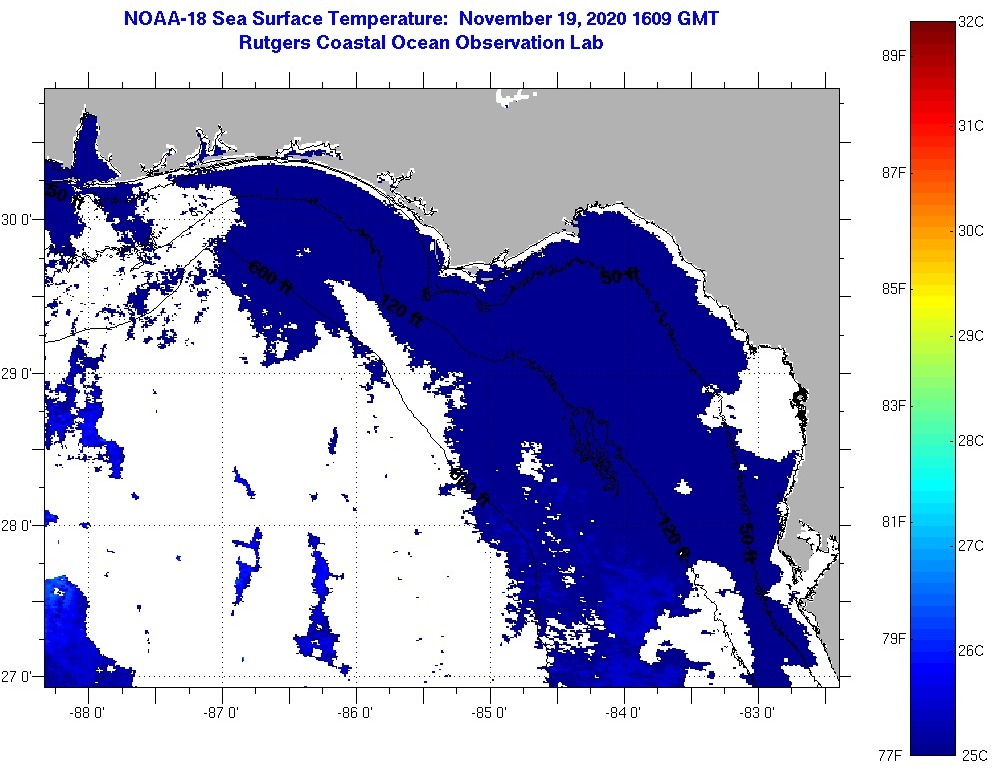Screen dimensions: 992x770
Task: Select the 32C label on the color scale
Action: pyautogui.click(x=971, y=20)
